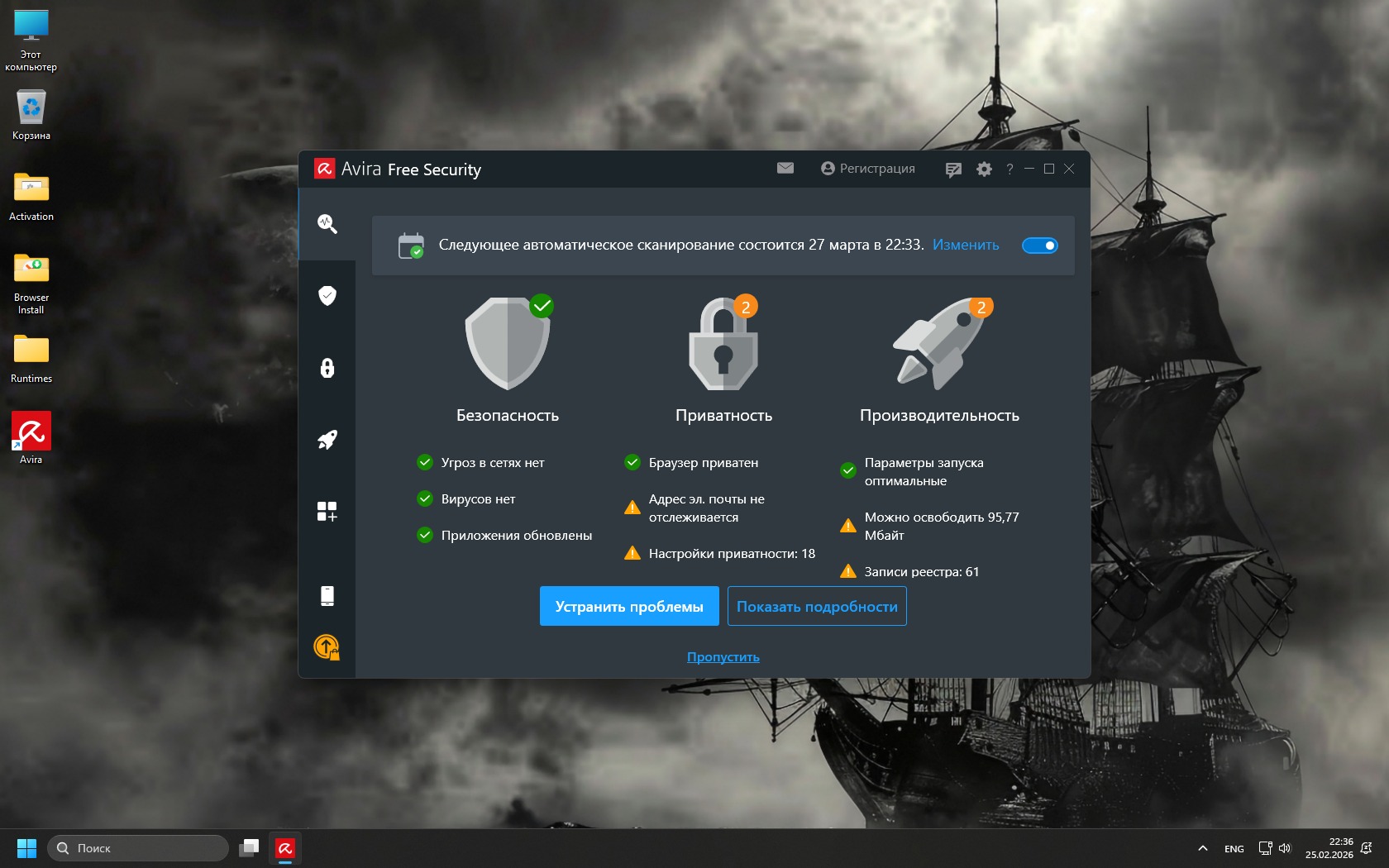Click the Изменить link for scan schedule

pos(965,246)
